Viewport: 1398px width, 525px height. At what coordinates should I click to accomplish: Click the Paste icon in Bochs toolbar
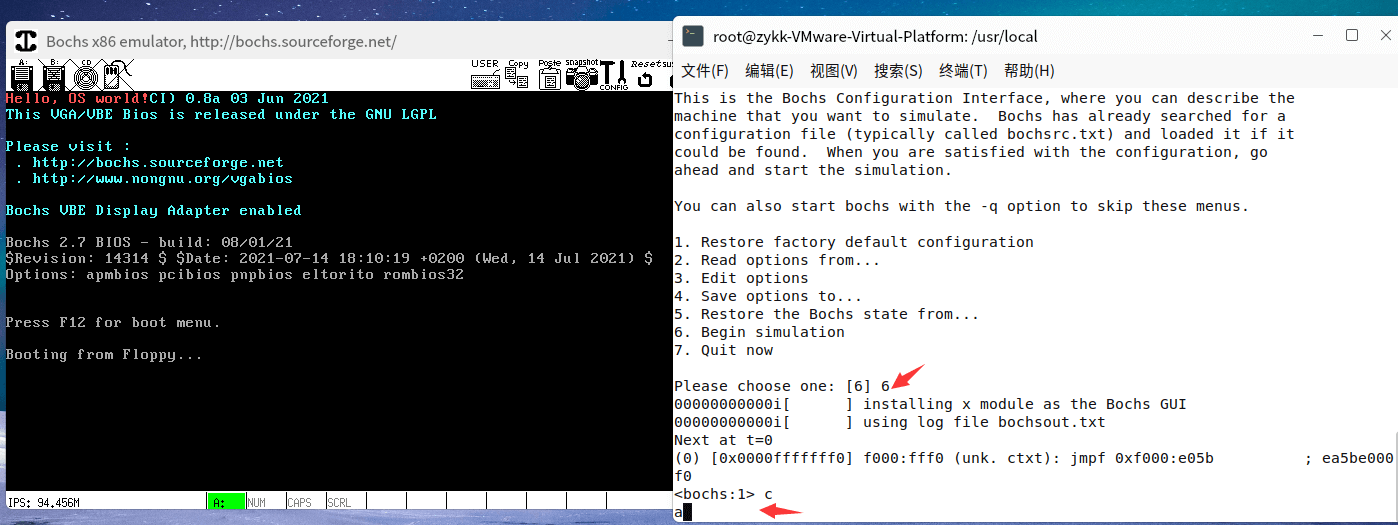[x=549, y=75]
